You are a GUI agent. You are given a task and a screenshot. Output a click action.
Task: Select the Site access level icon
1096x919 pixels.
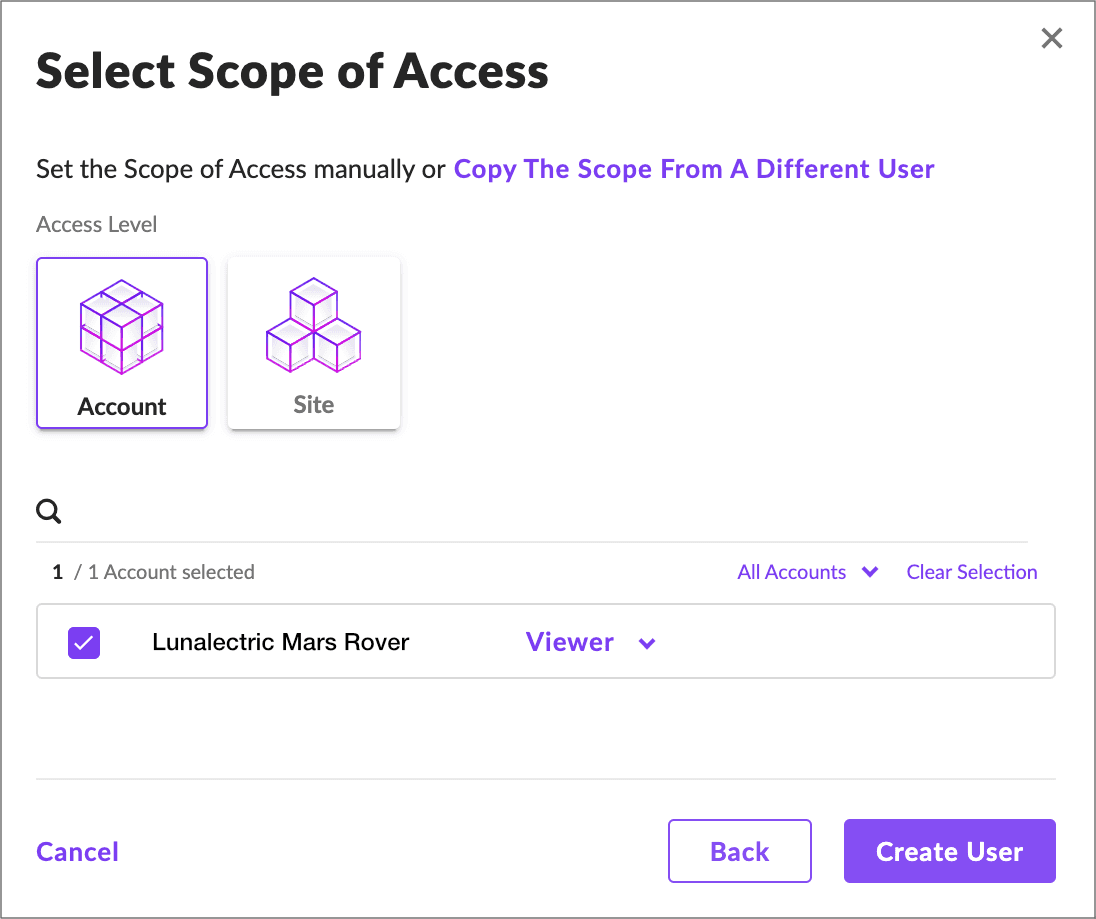313,343
